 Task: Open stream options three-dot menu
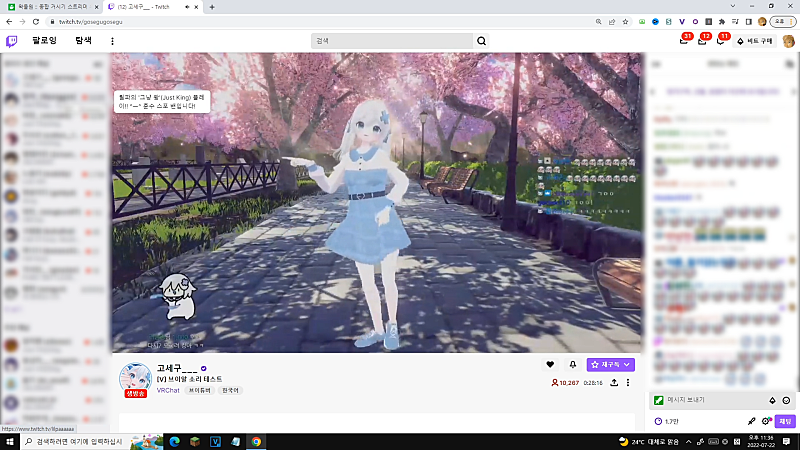tap(628, 382)
